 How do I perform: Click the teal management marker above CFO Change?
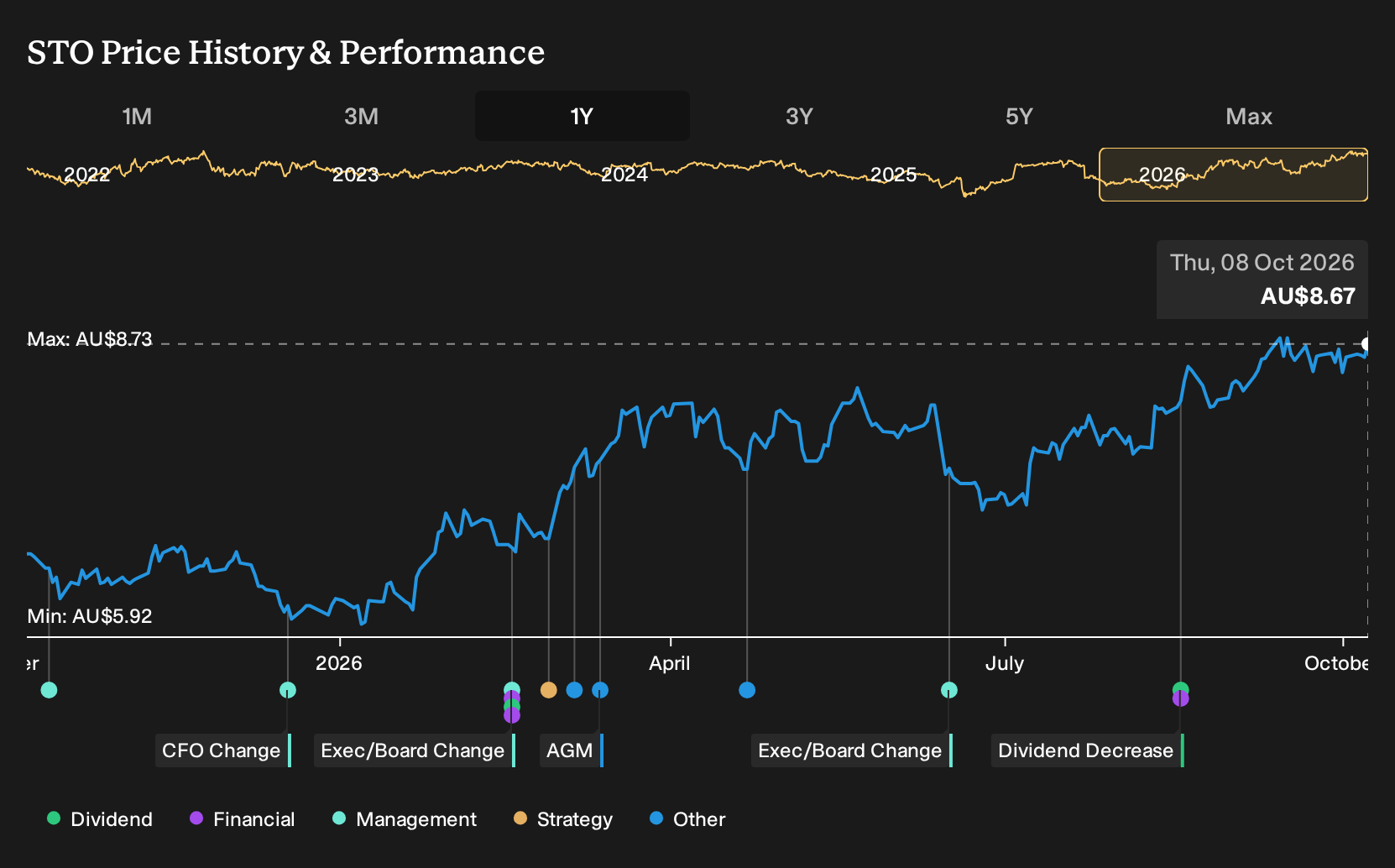coord(288,690)
